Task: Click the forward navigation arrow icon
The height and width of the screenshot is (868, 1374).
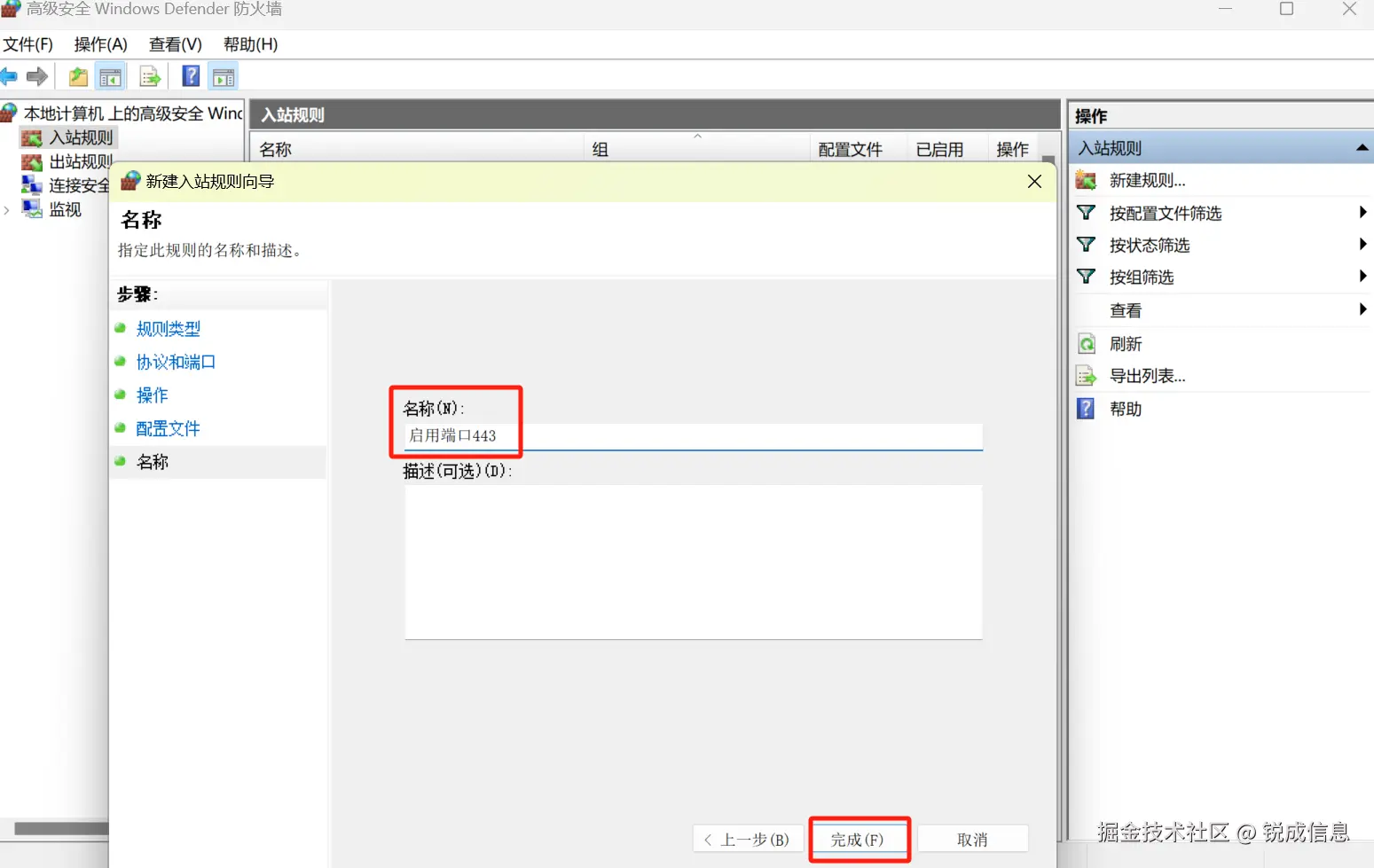Action: pos(36,76)
